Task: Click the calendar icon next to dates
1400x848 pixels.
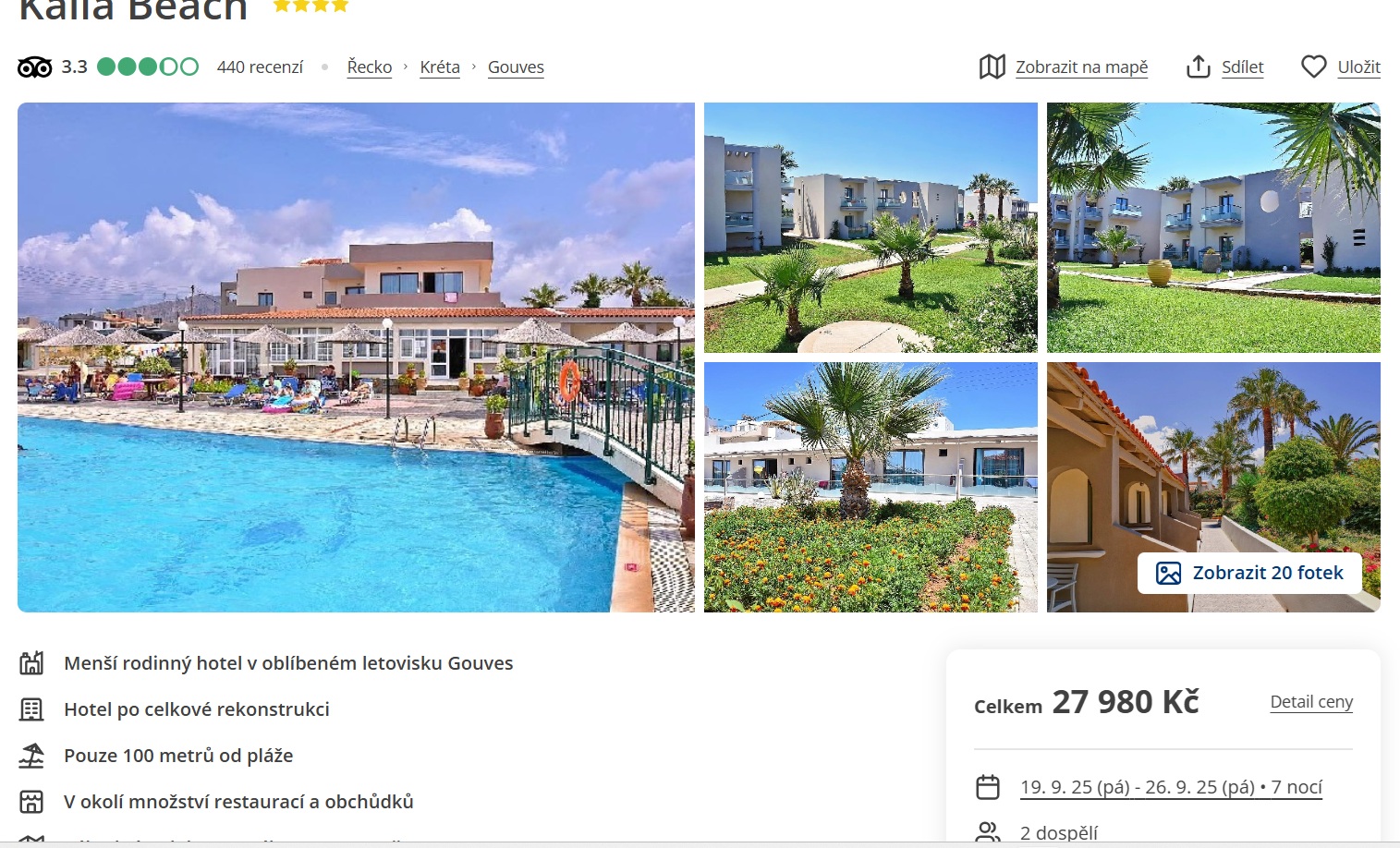Action: tap(988, 787)
